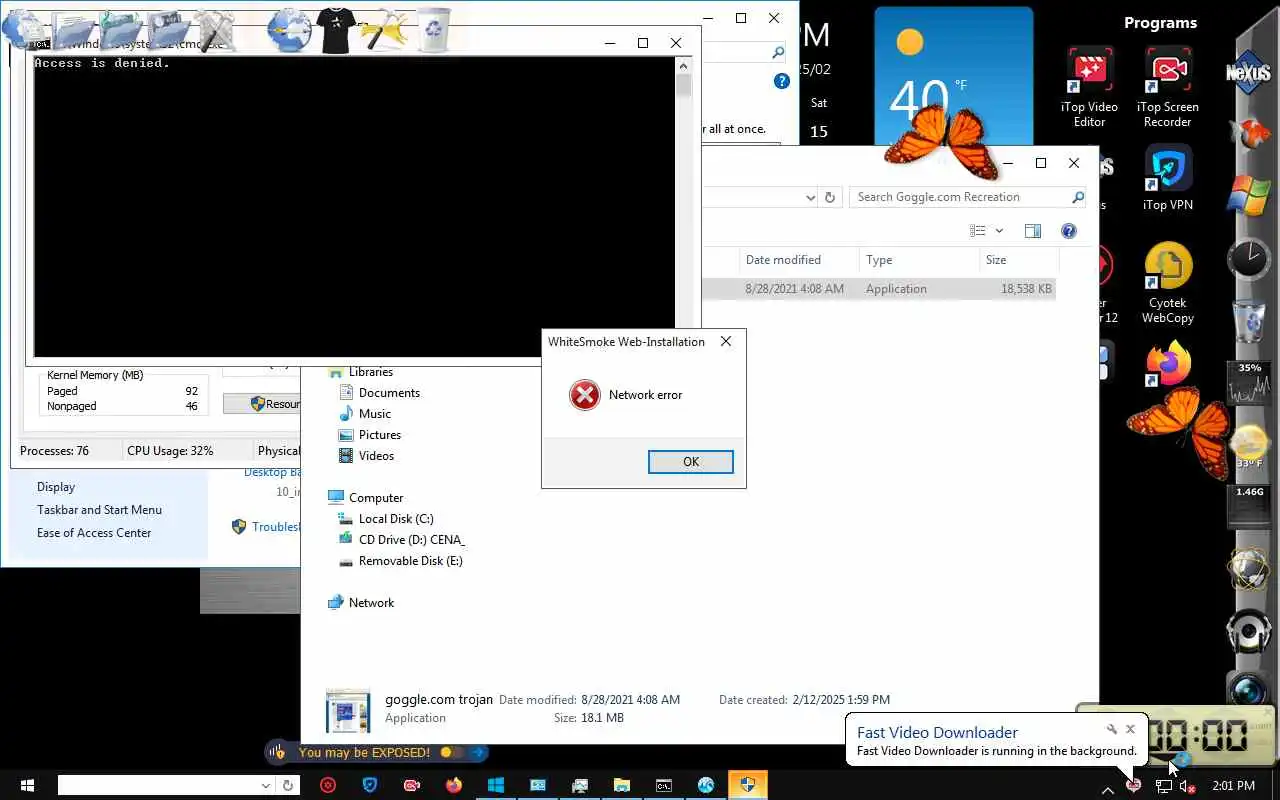Click the camera lens icon in the Nexus dock
1280x800 pixels.
(x=1249, y=691)
